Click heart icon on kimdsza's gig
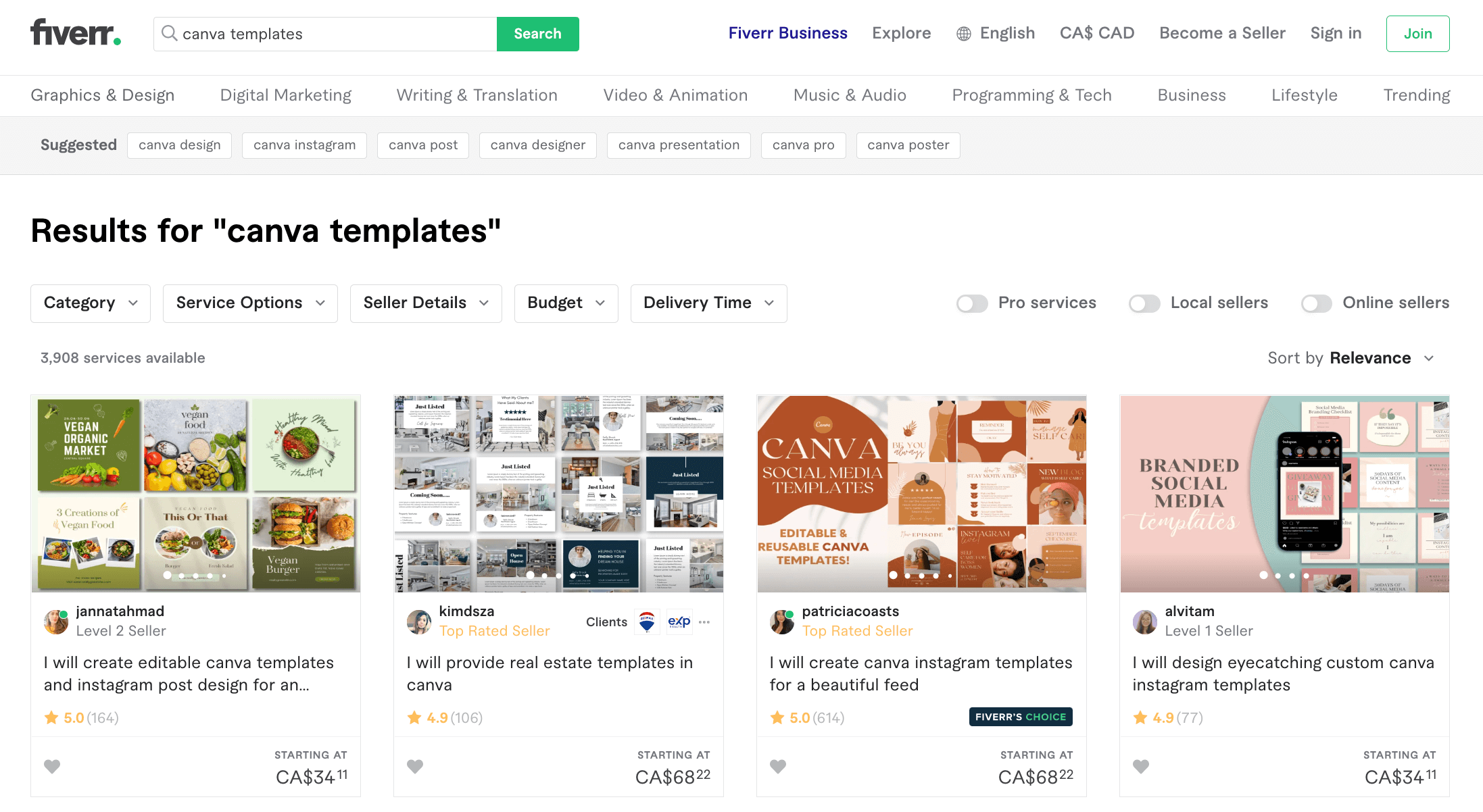This screenshot has height=812, width=1483. point(415,766)
